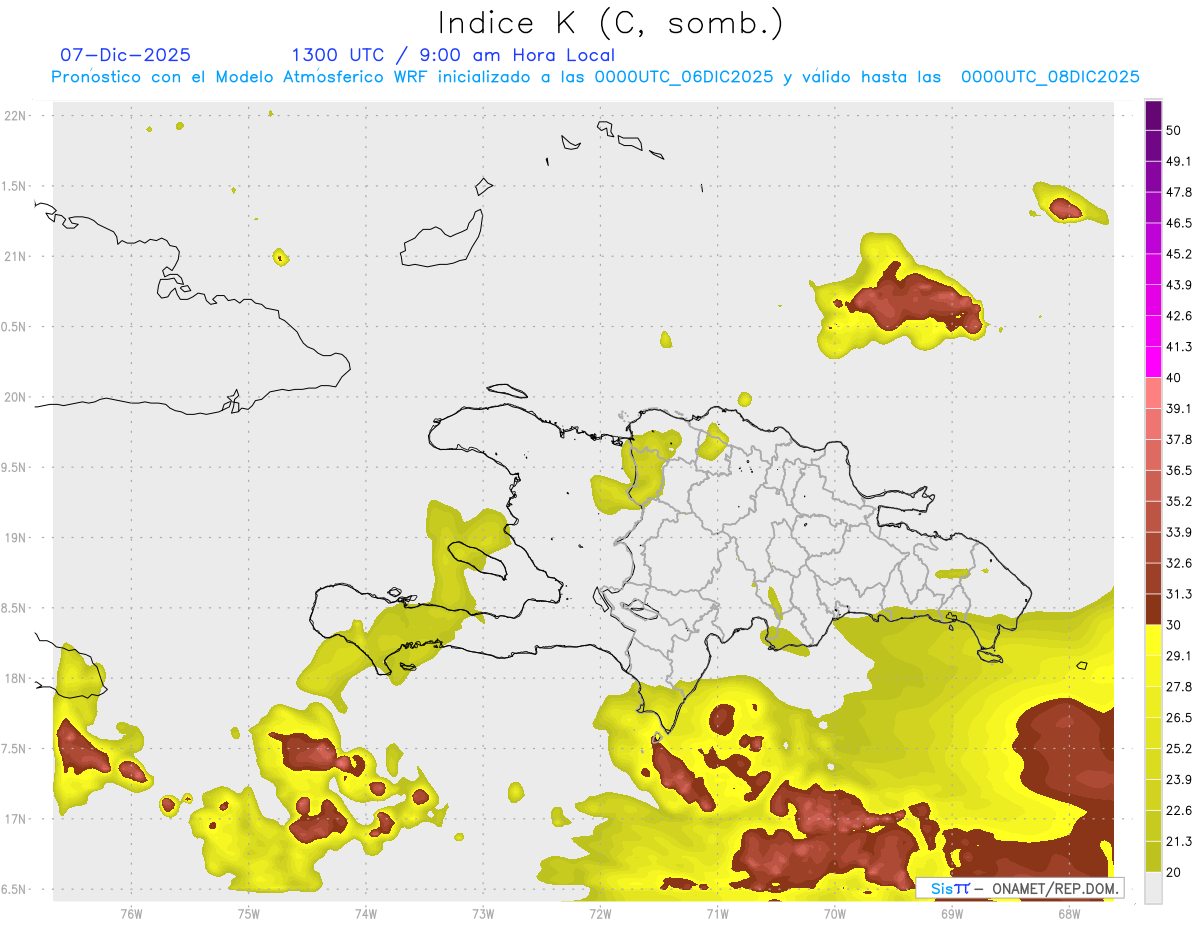Click the '74W' longitude label
The image size is (1200, 927).
(x=366, y=913)
